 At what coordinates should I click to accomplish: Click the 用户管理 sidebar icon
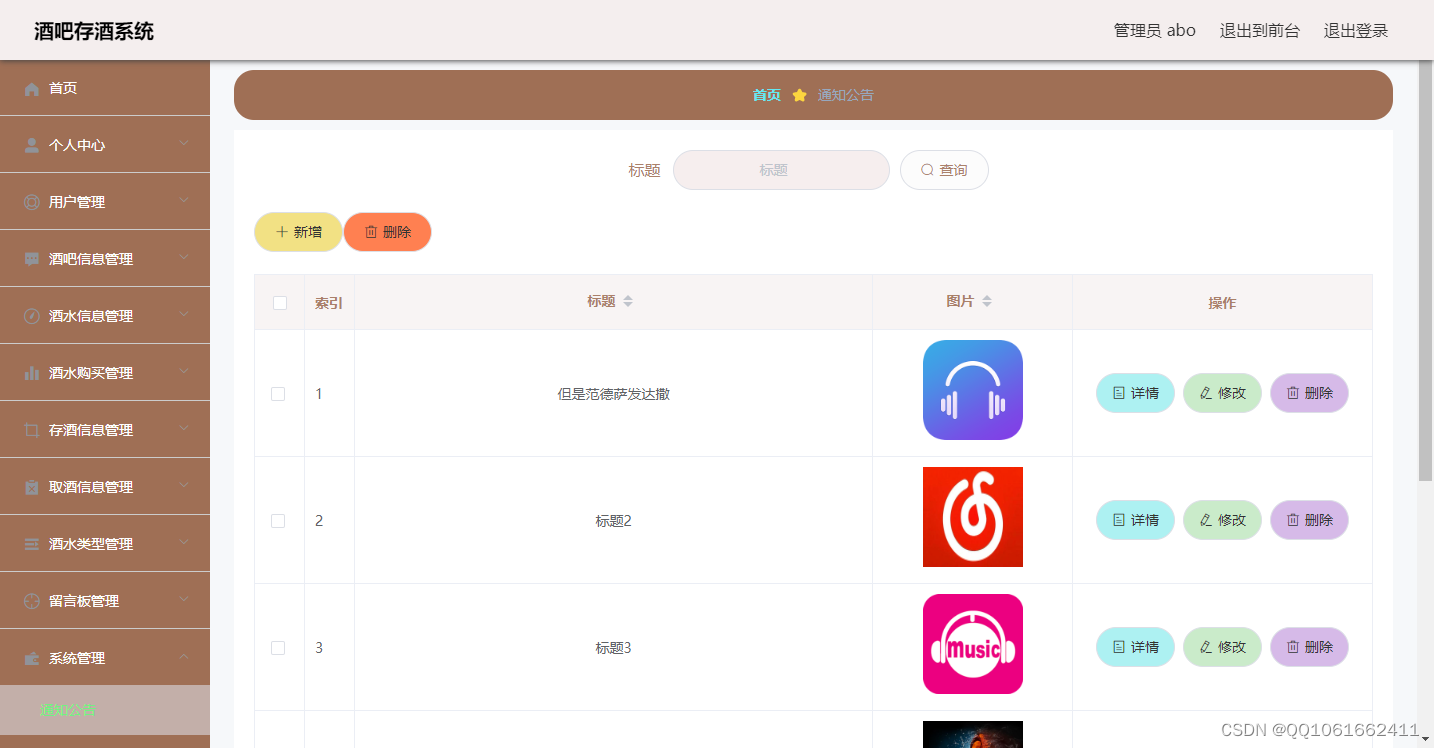point(31,201)
